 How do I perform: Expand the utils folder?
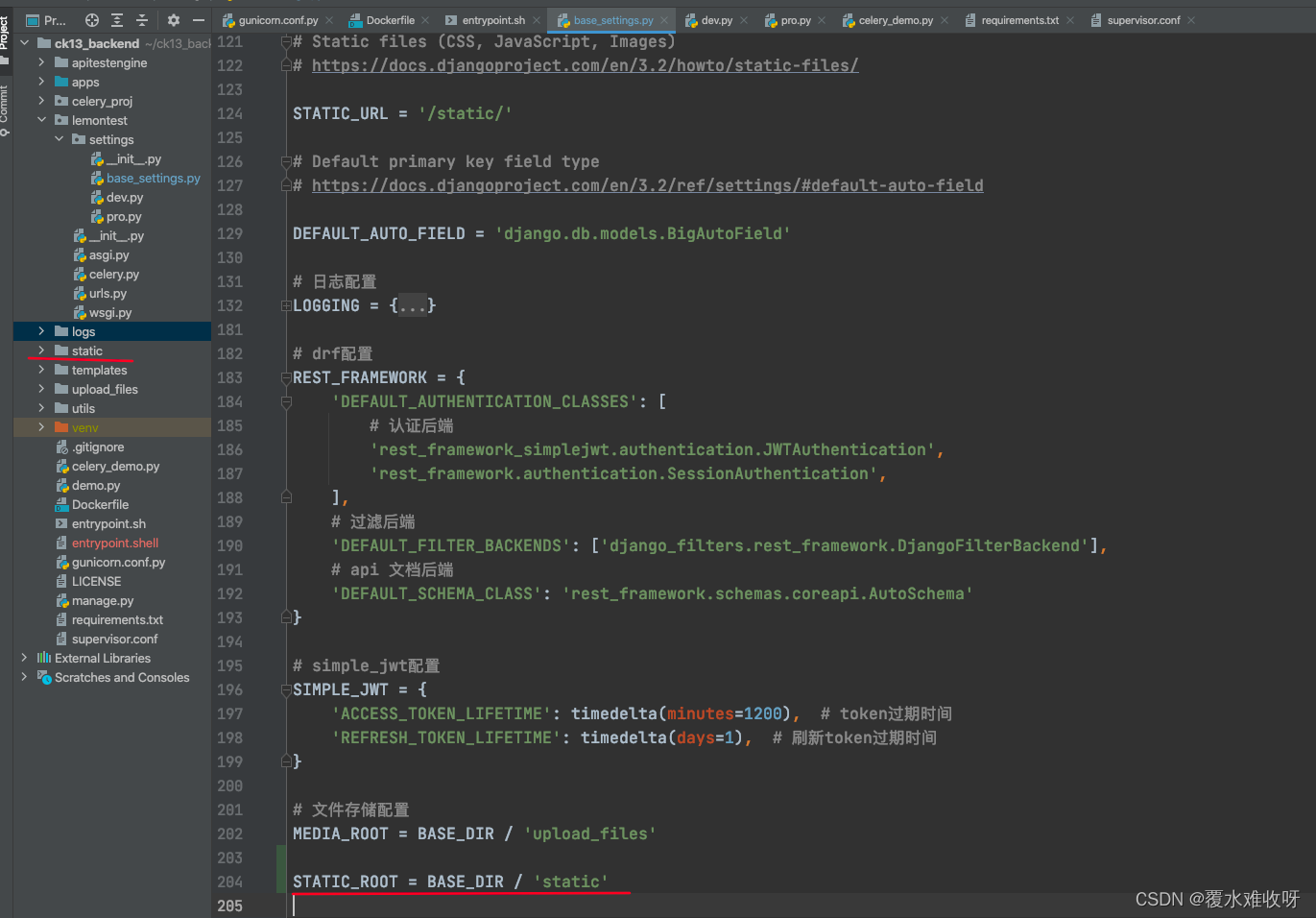tap(41, 408)
